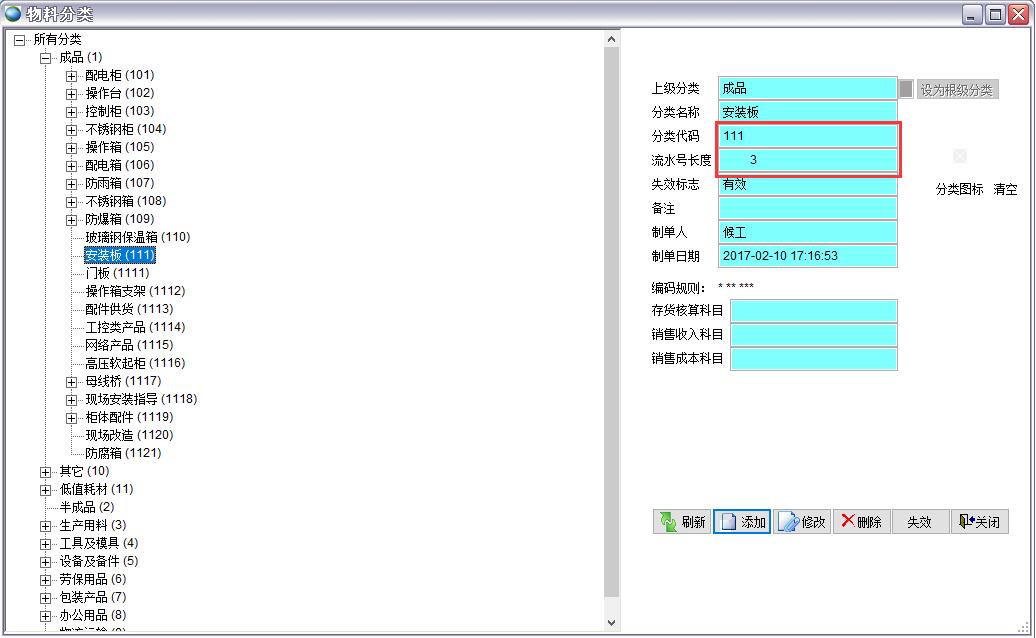
Task: Click the 关闭 close door button
Action: (979, 521)
